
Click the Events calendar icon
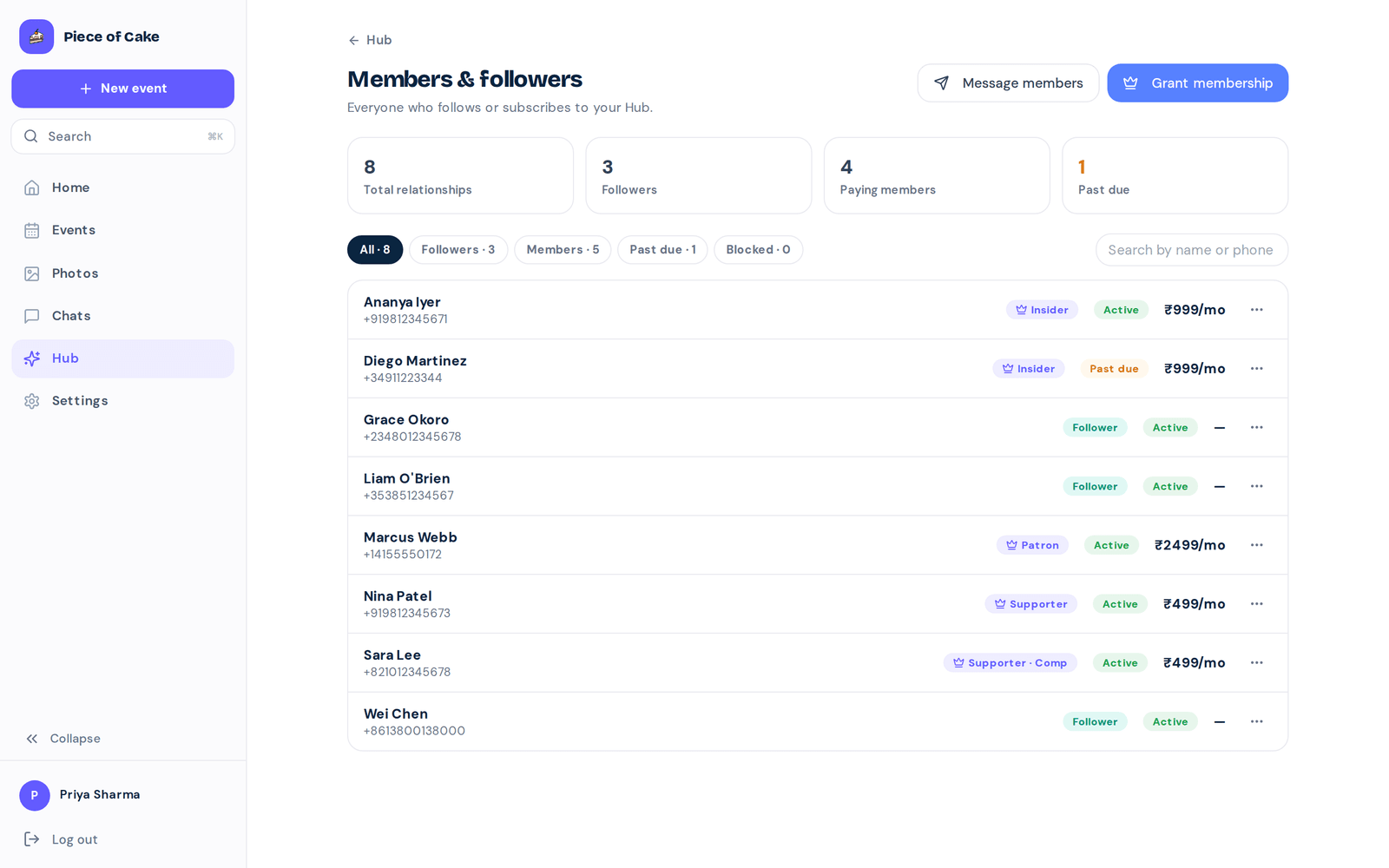coord(32,230)
